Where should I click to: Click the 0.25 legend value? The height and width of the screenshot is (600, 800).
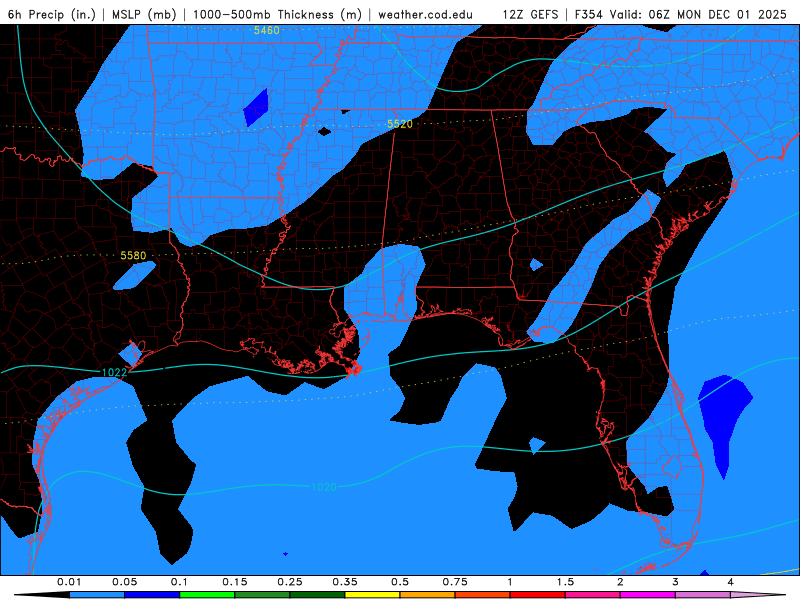(x=290, y=582)
